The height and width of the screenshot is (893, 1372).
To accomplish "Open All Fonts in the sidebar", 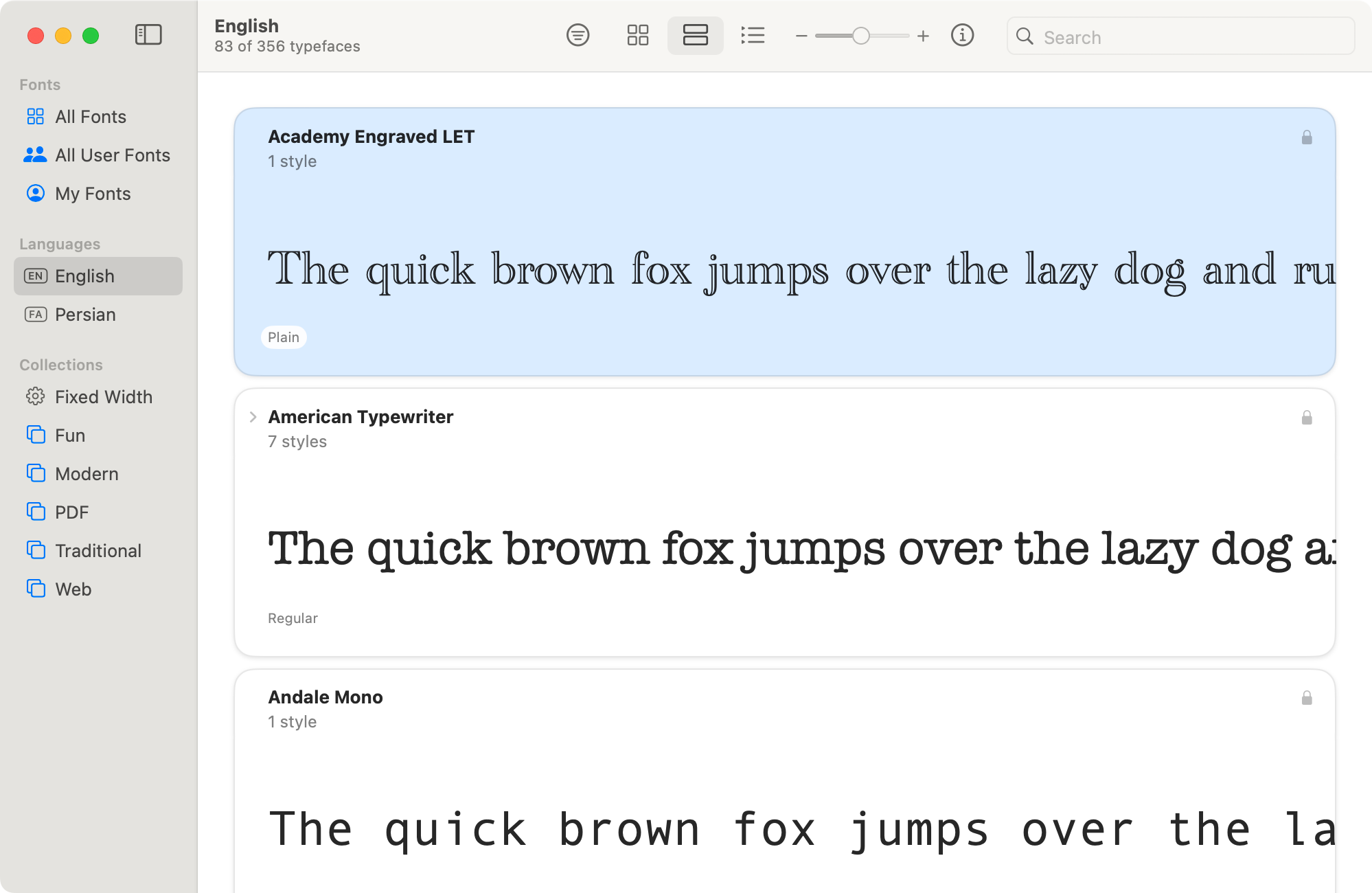I will click(x=90, y=116).
